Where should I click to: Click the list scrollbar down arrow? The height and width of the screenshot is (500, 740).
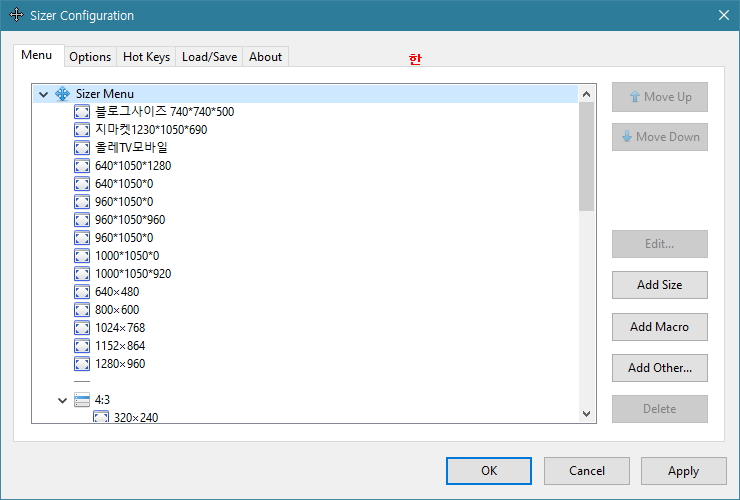tap(587, 414)
